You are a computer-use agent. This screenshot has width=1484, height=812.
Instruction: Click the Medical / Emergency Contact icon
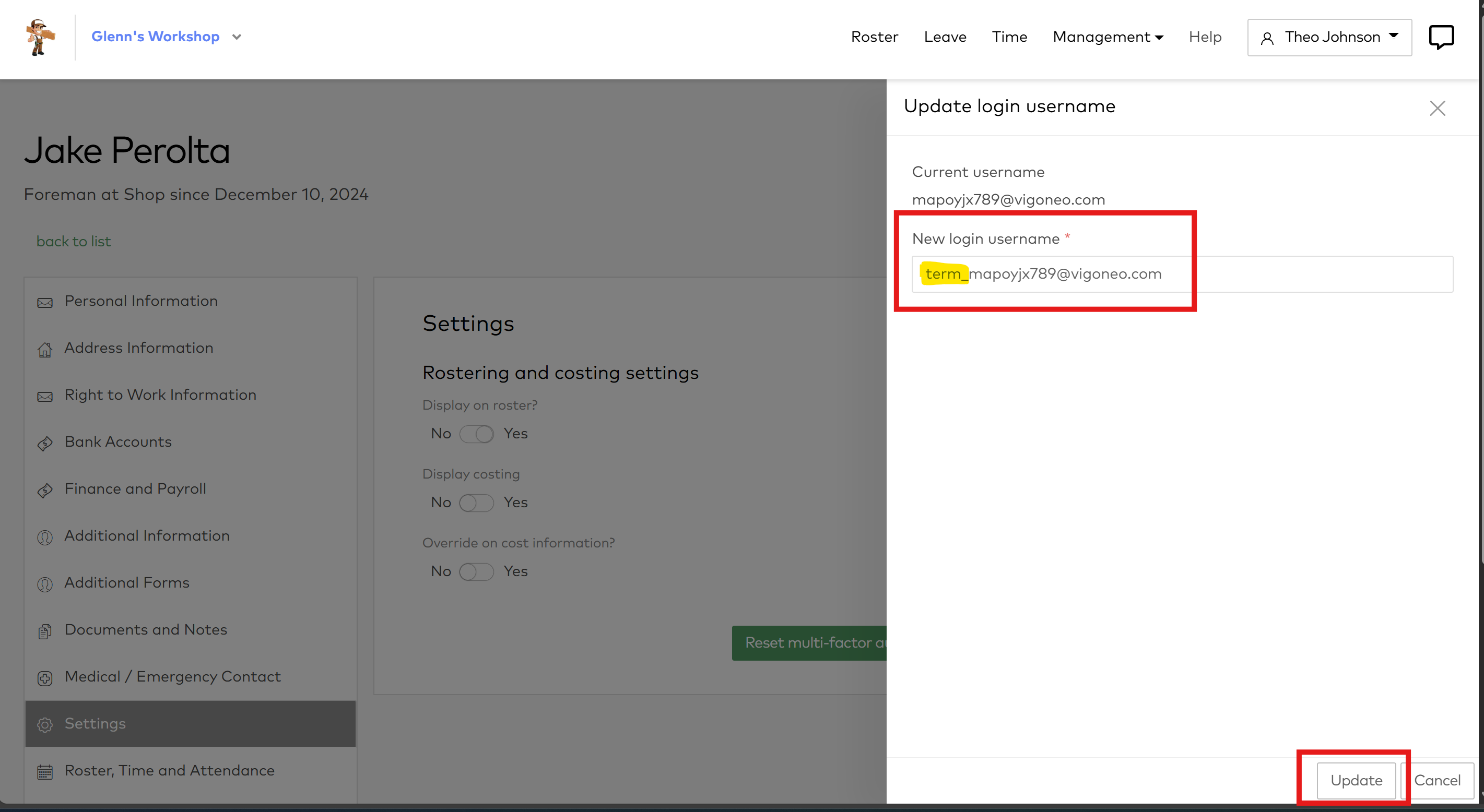tap(45, 678)
